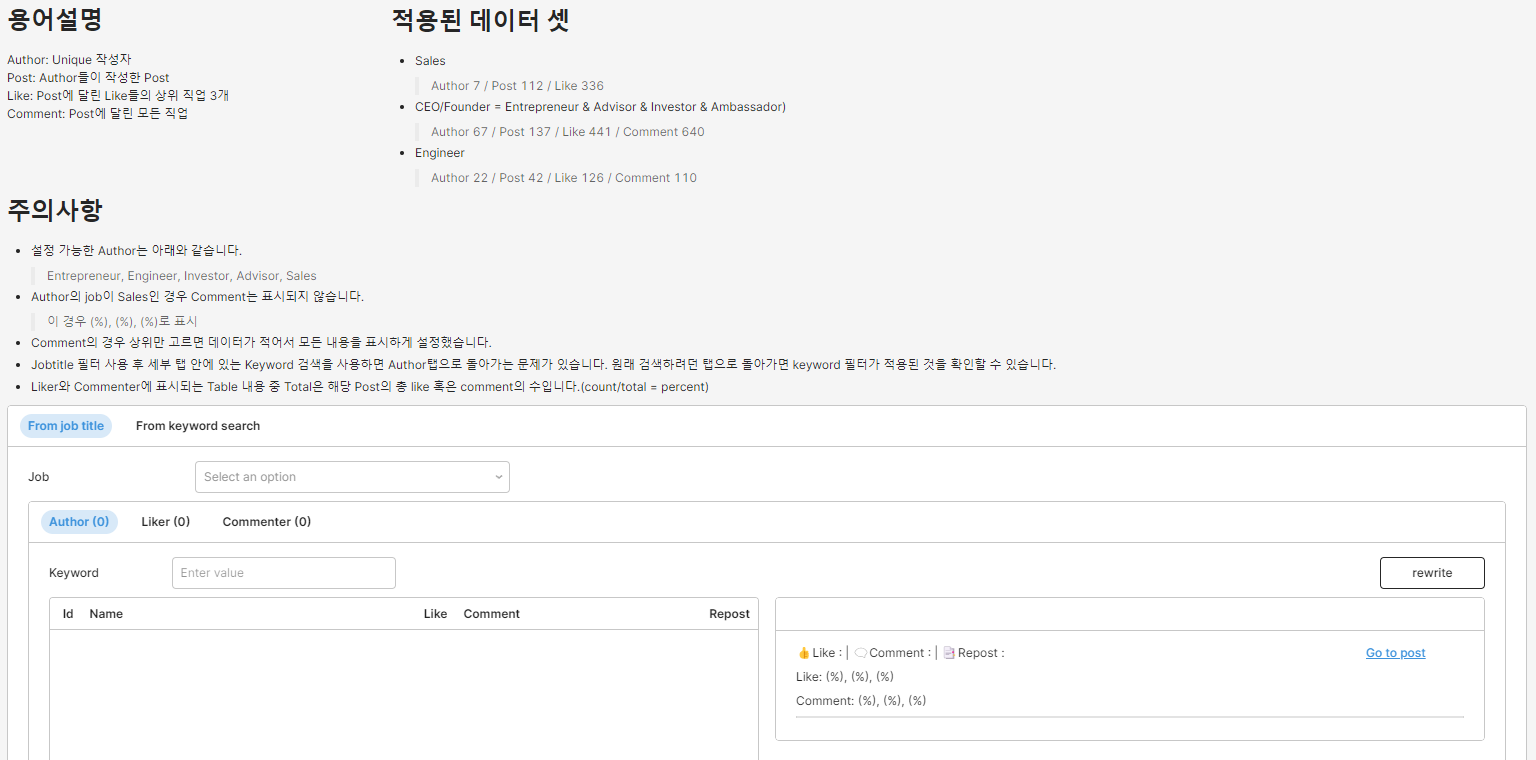Open the Job "Select an option" dropdown
1536x760 pixels.
click(352, 477)
